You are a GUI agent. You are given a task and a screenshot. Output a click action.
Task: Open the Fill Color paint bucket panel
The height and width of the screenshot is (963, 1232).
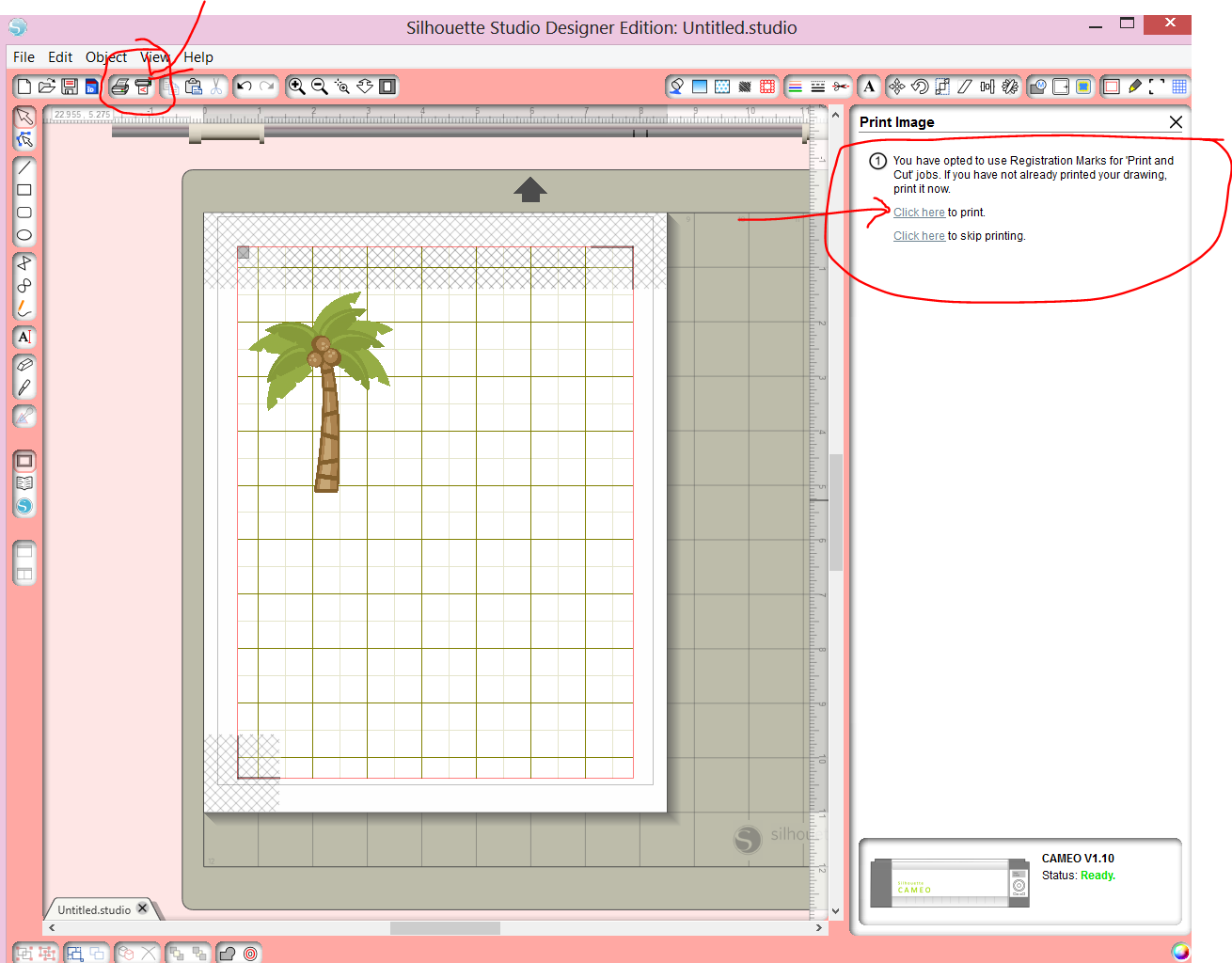[x=676, y=87]
